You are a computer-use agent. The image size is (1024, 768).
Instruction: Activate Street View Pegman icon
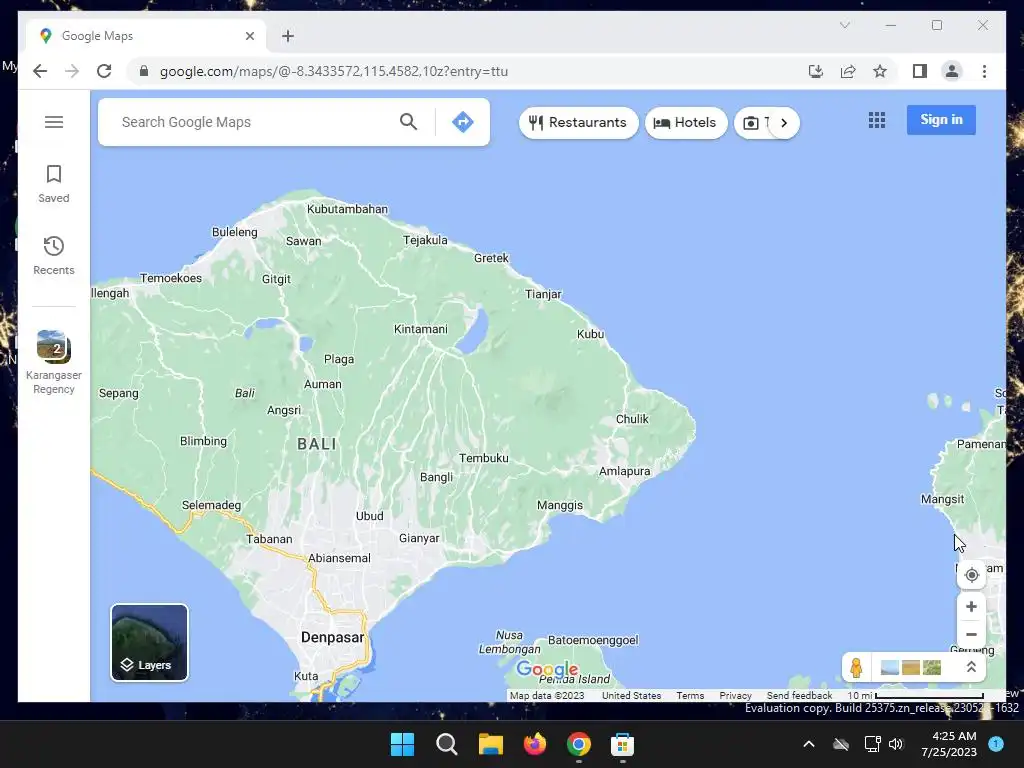[x=856, y=667]
